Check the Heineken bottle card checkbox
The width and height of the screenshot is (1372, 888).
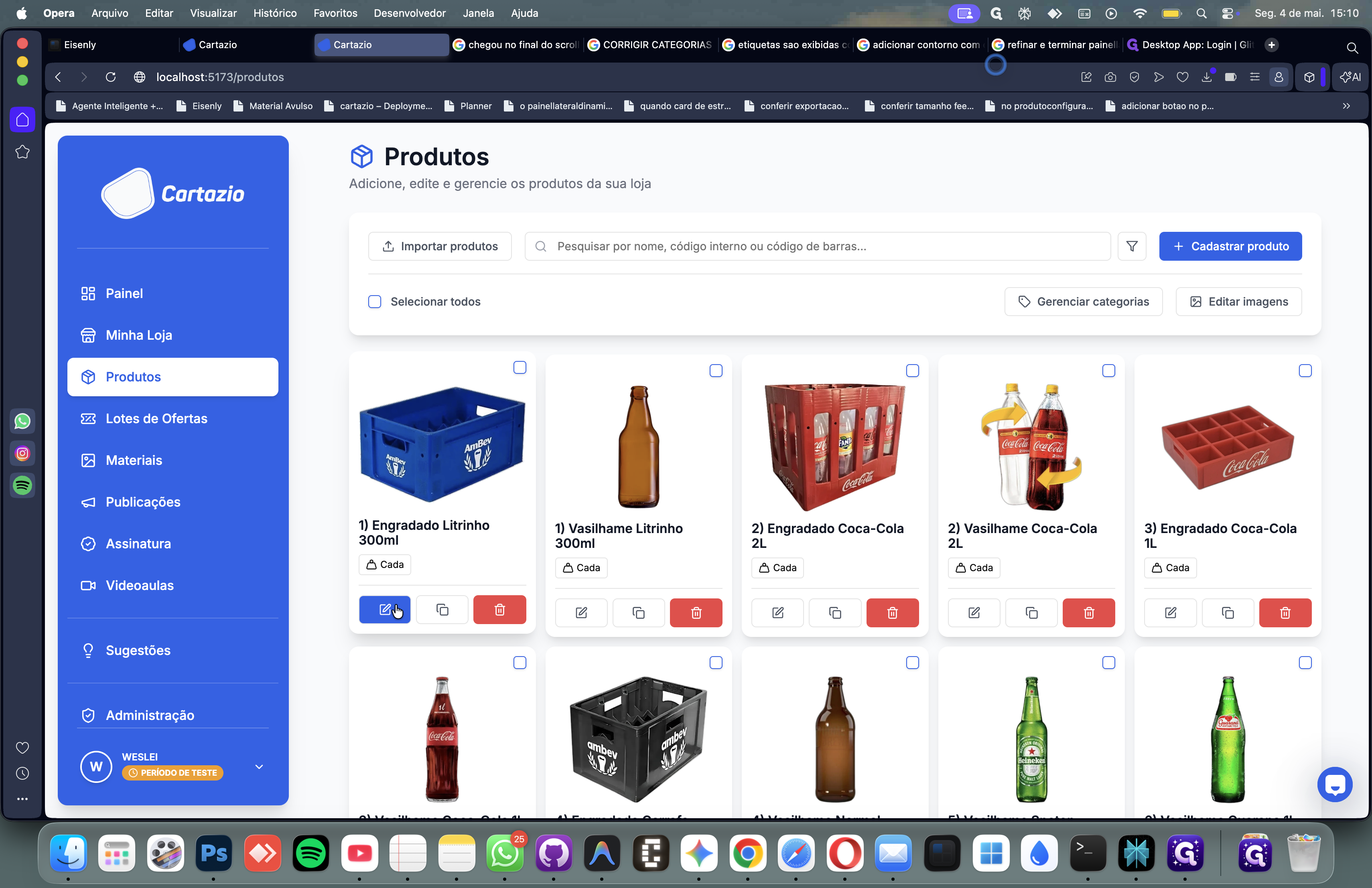tap(1108, 663)
